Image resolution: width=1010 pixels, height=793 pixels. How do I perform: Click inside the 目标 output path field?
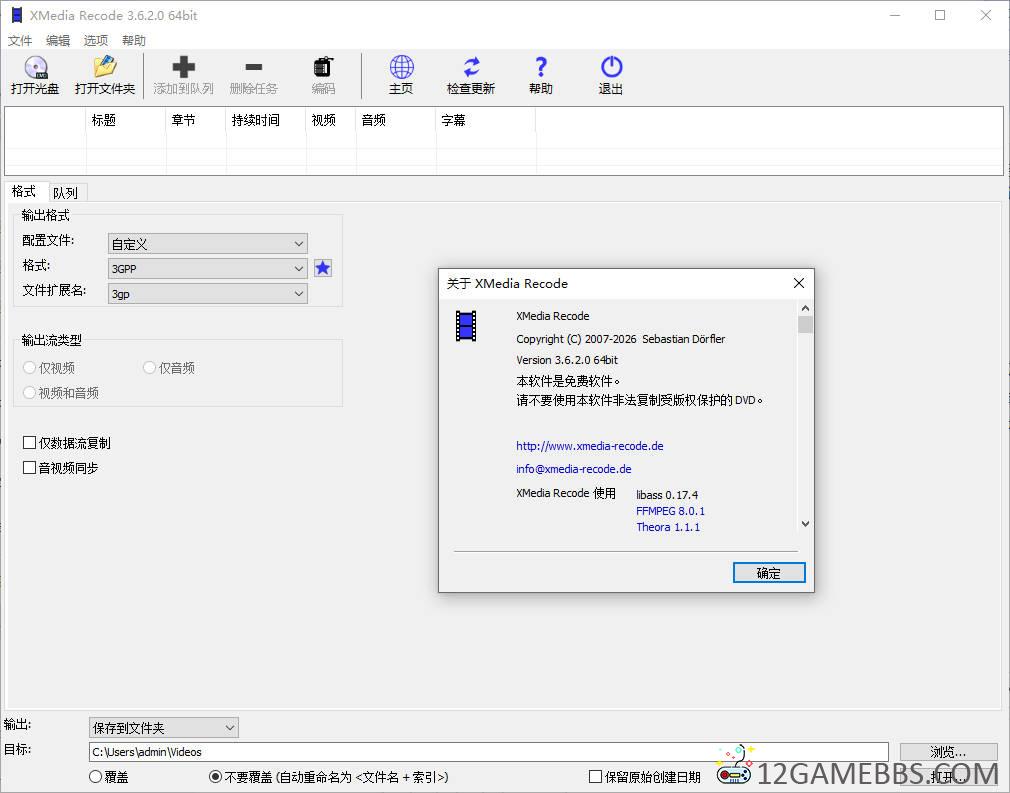point(400,752)
